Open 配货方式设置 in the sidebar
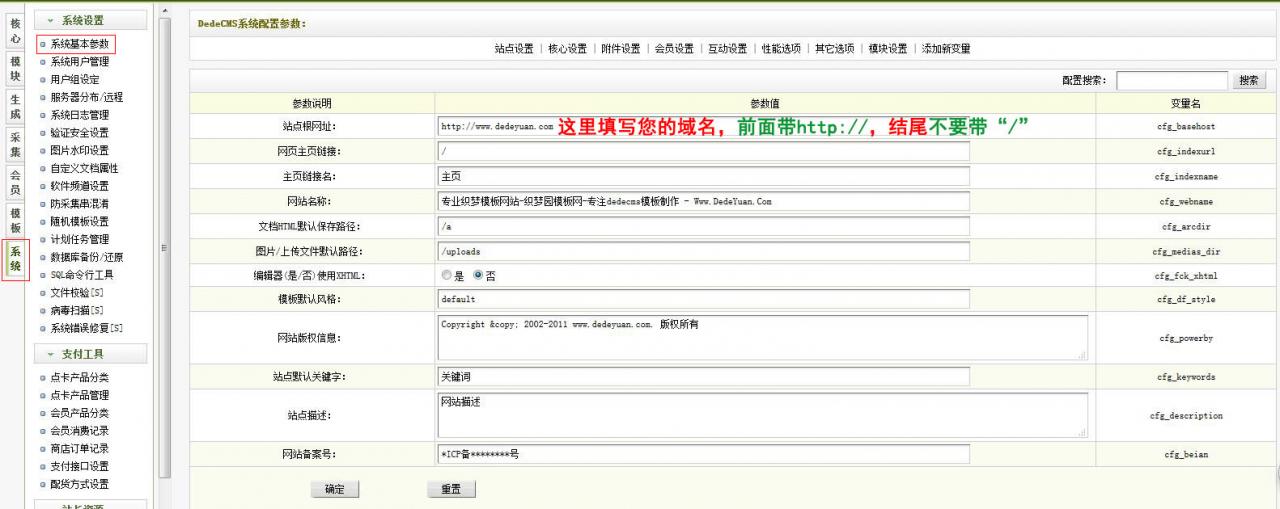1280x509 pixels. click(80, 485)
